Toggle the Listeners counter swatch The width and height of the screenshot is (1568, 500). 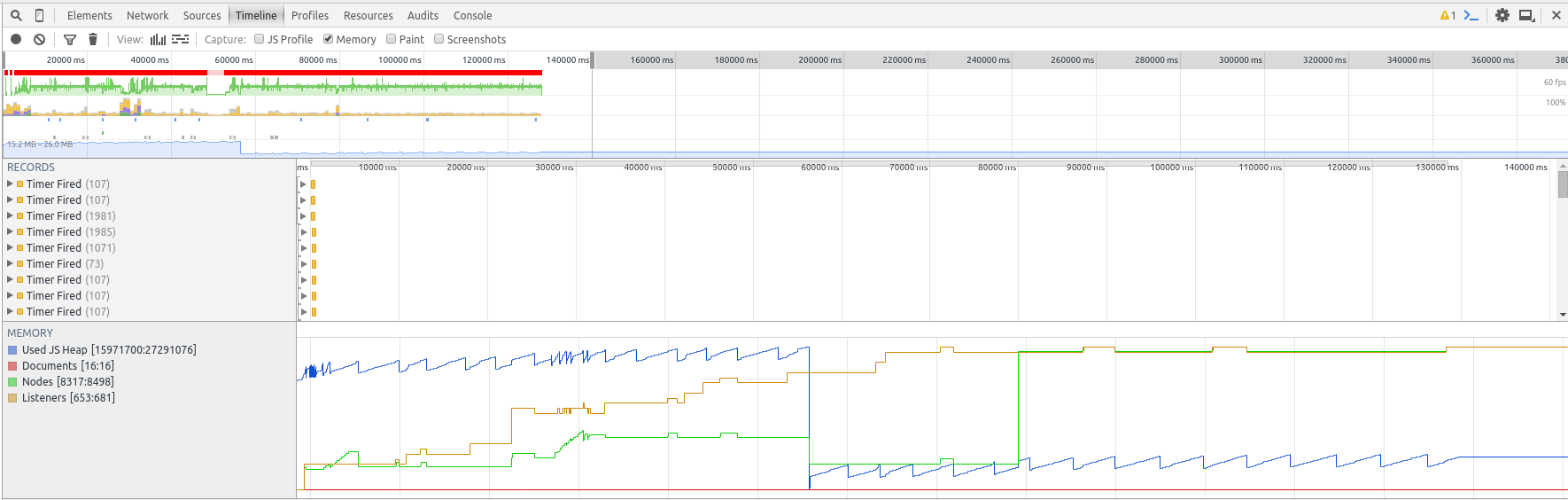(12, 398)
